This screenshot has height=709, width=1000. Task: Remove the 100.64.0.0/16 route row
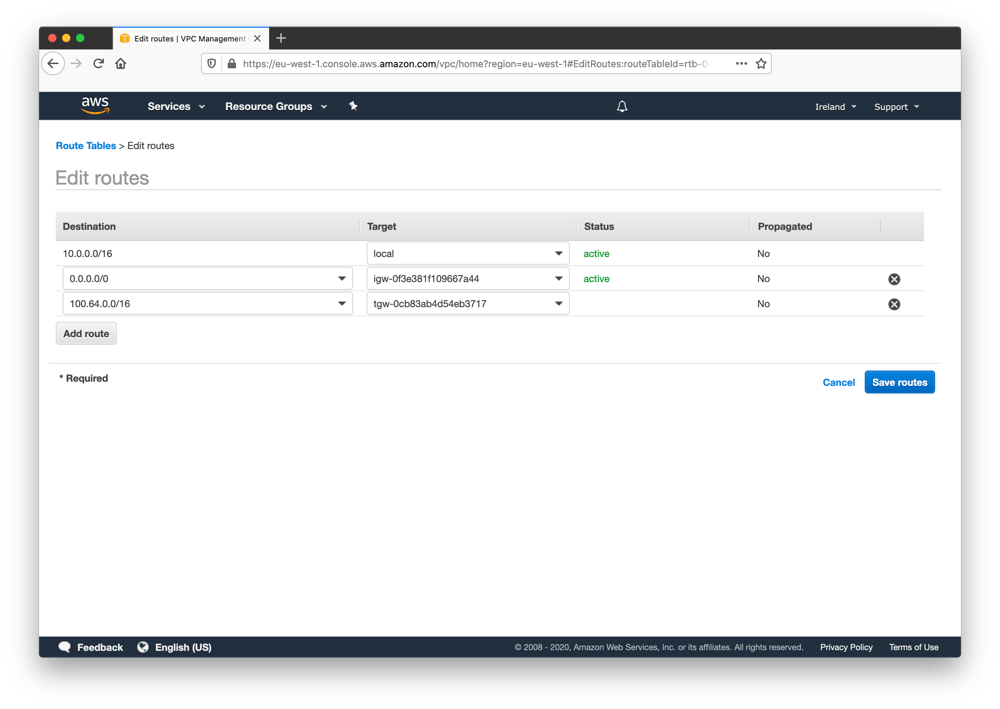tap(894, 304)
